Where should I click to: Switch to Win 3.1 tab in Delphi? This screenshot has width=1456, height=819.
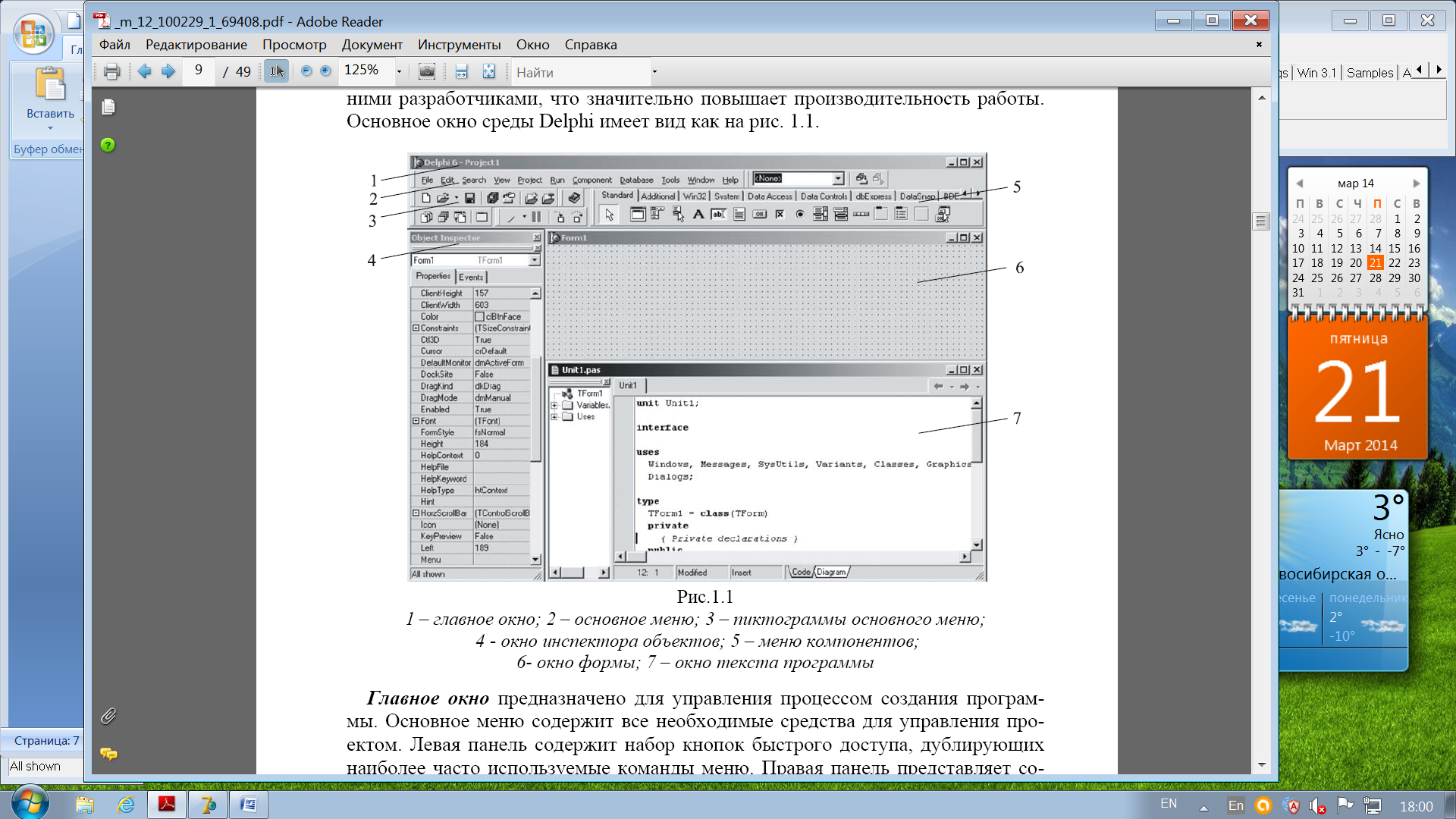point(1316,73)
